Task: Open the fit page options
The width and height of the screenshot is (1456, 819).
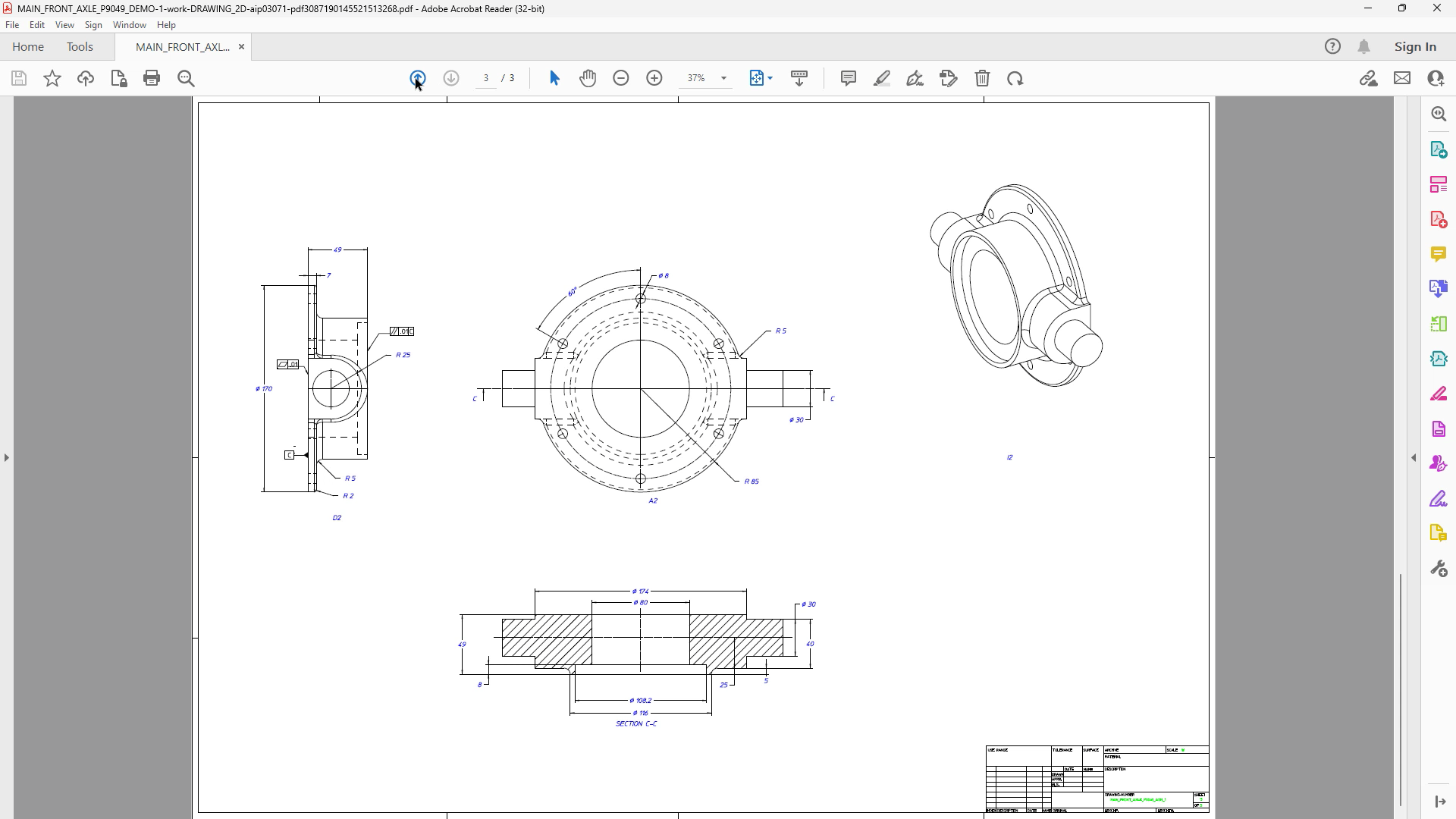Action: [x=761, y=78]
